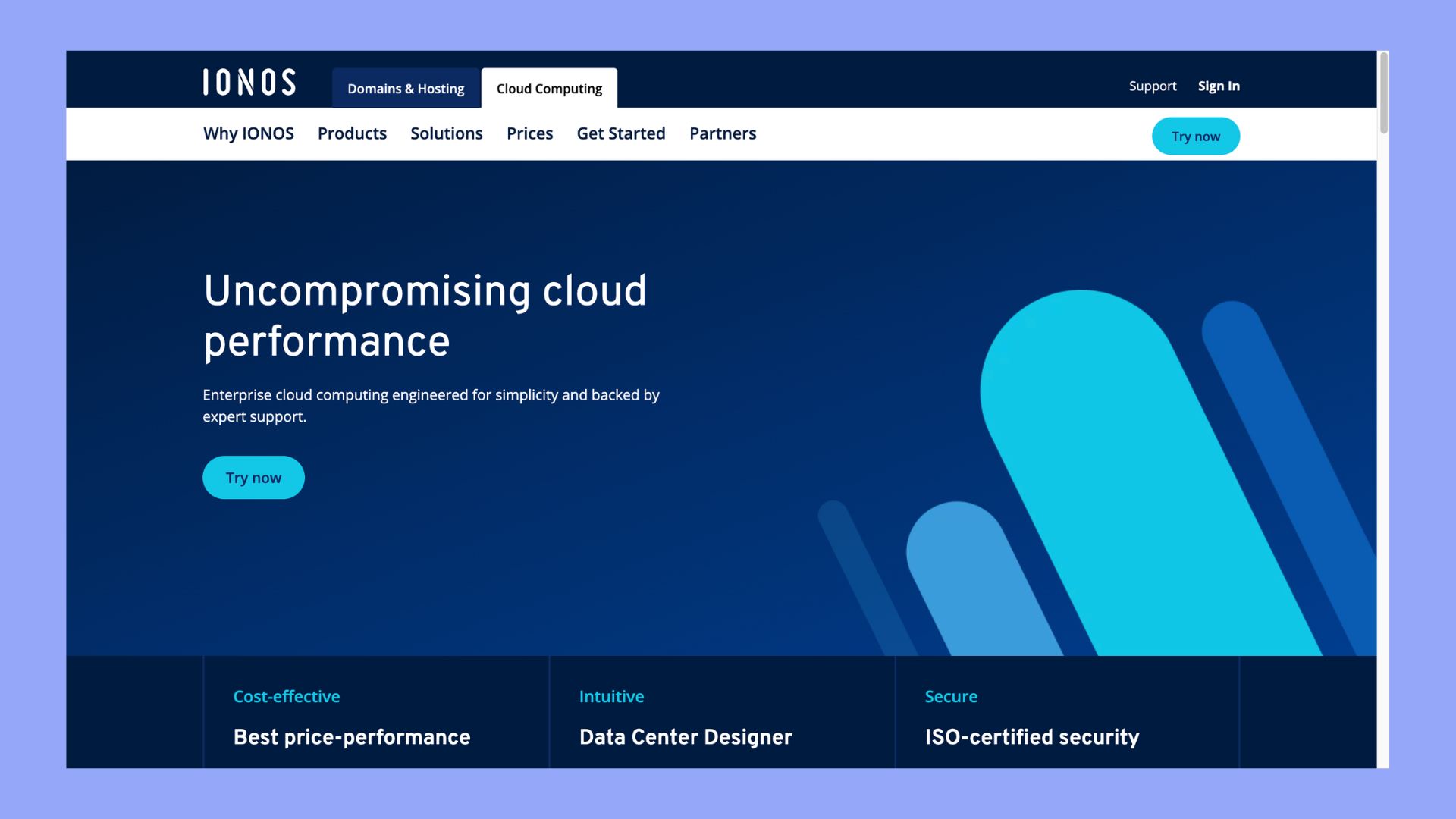Switch to the Domains & Hosting tab
This screenshot has height=819, width=1456.
click(406, 89)
